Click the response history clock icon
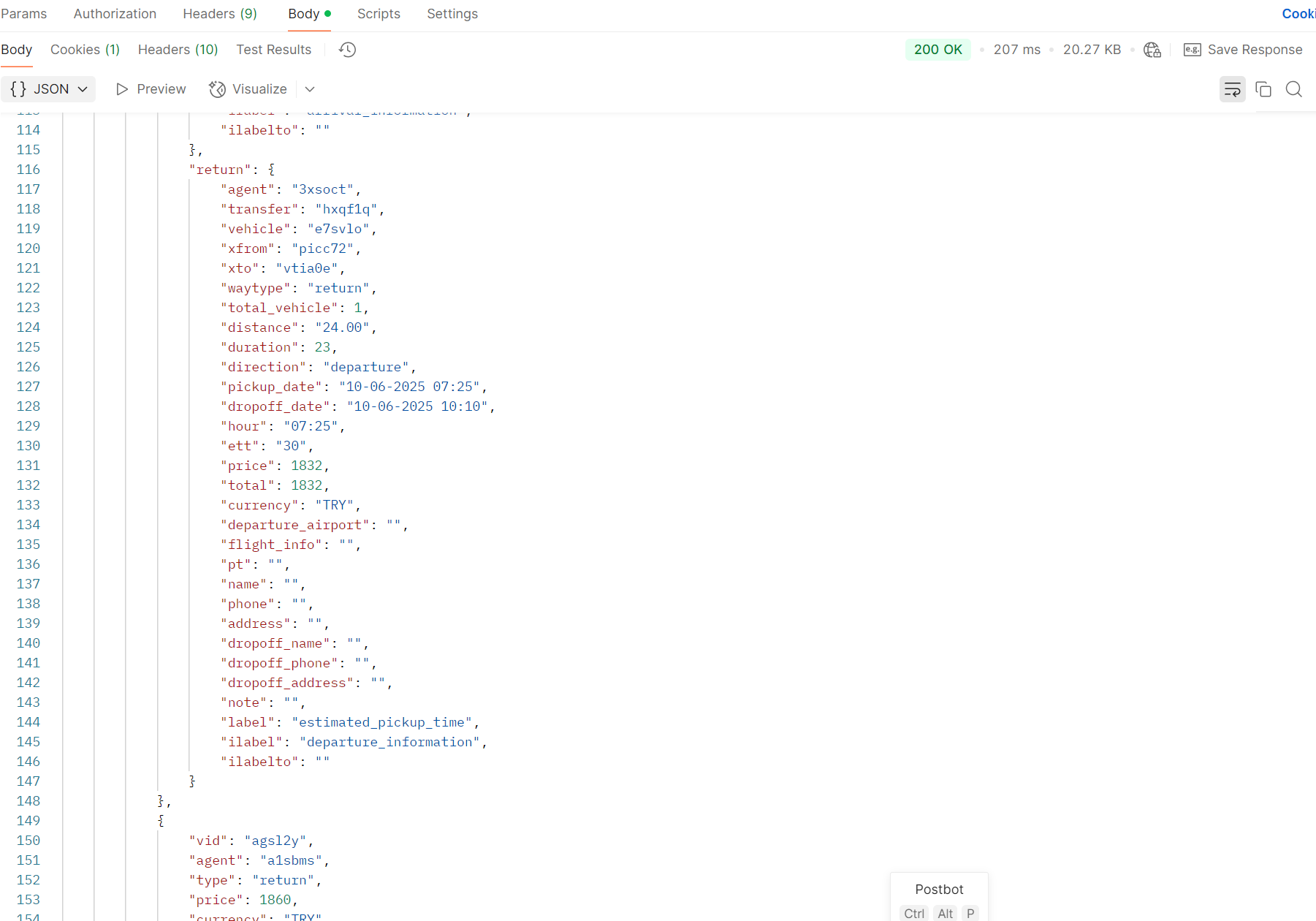1316x921 pixels. pos(347,50)
